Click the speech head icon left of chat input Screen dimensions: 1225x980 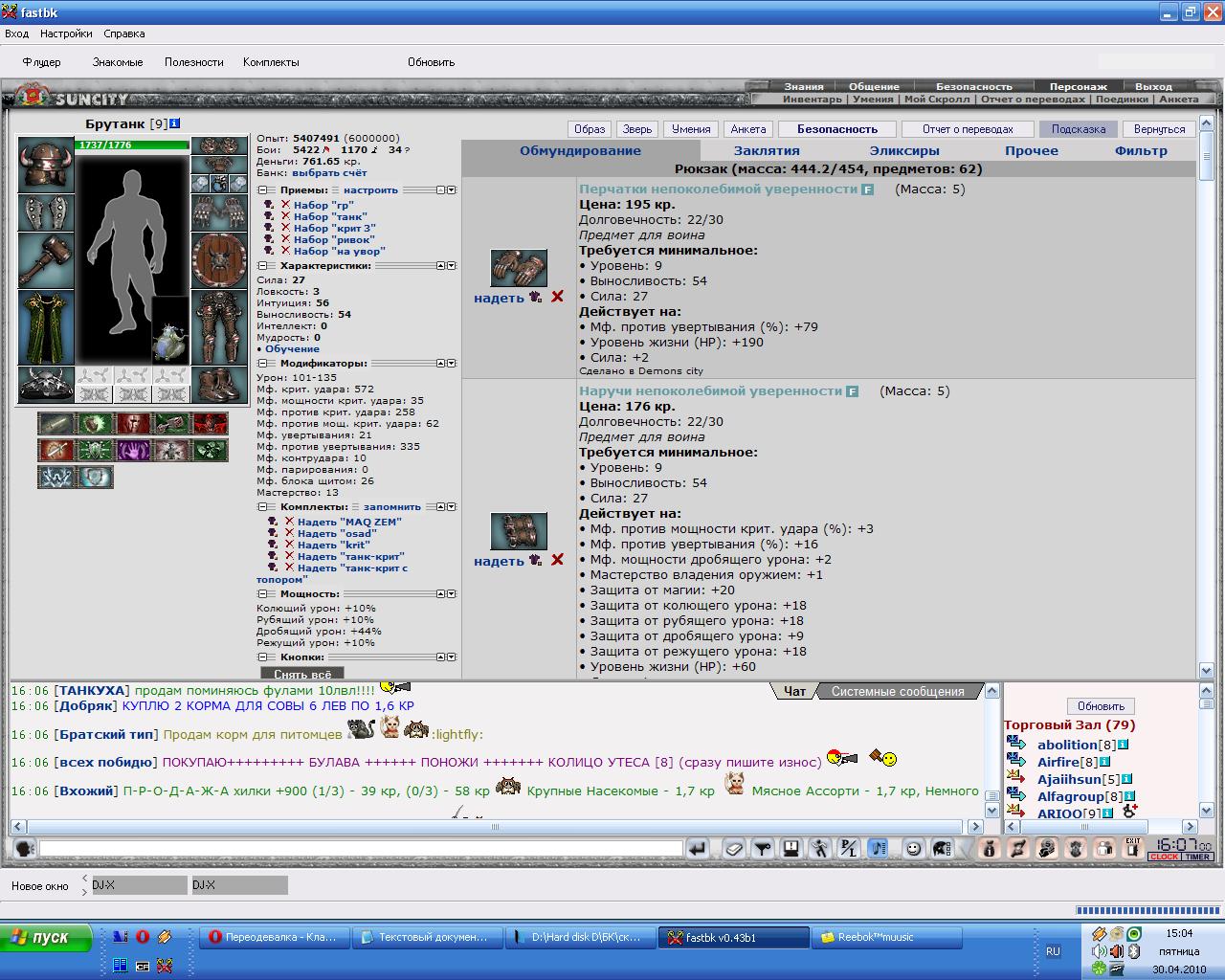coord(25,848)
